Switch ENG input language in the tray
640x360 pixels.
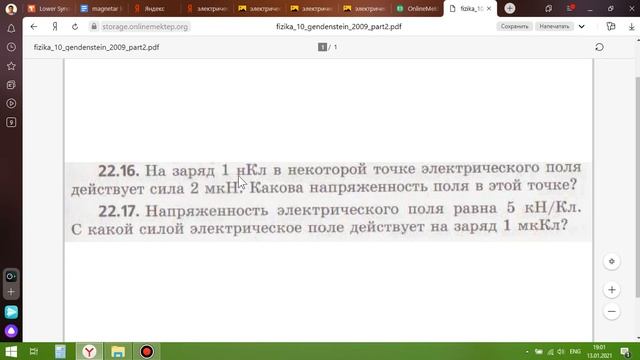575,351
